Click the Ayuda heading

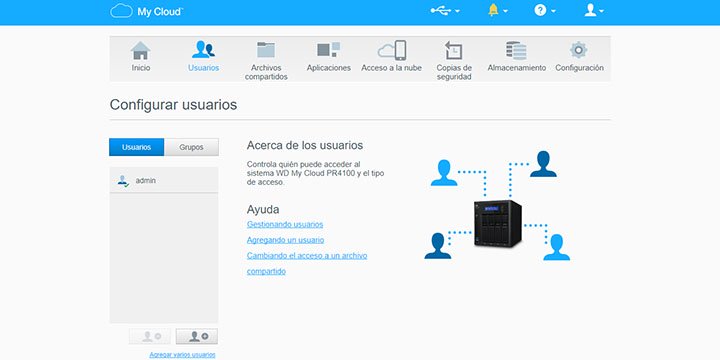(263, 209)
